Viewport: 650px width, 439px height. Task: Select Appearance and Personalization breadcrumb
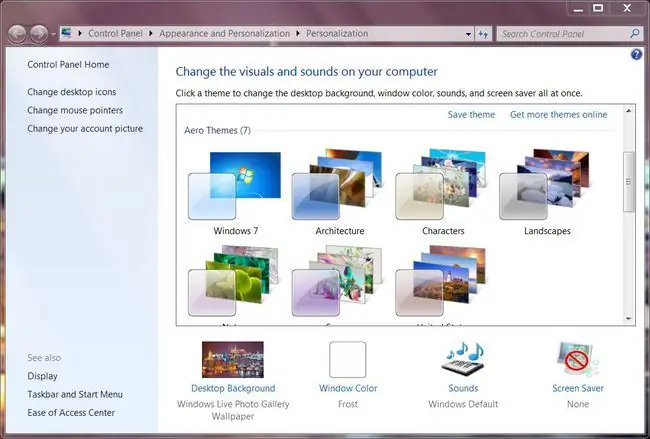pyautogui.click(x=224, y=34)
